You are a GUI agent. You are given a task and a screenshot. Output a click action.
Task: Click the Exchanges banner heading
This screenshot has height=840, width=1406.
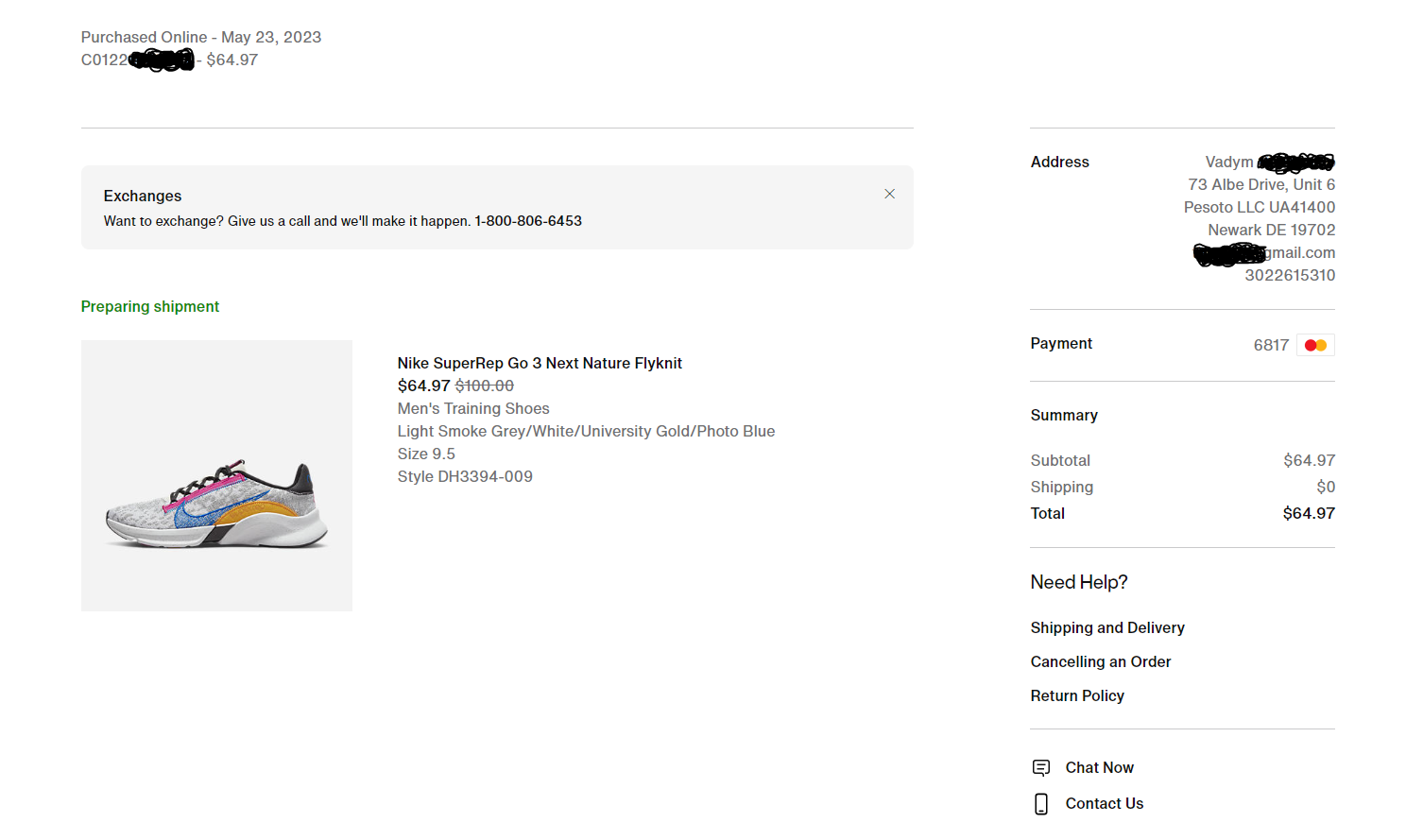[143, 196]
